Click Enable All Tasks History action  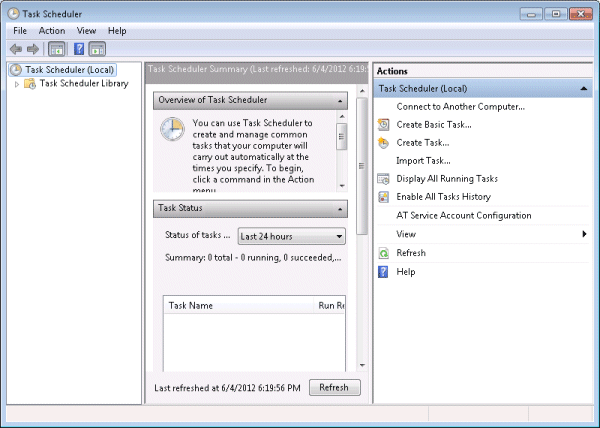point(443,197)
